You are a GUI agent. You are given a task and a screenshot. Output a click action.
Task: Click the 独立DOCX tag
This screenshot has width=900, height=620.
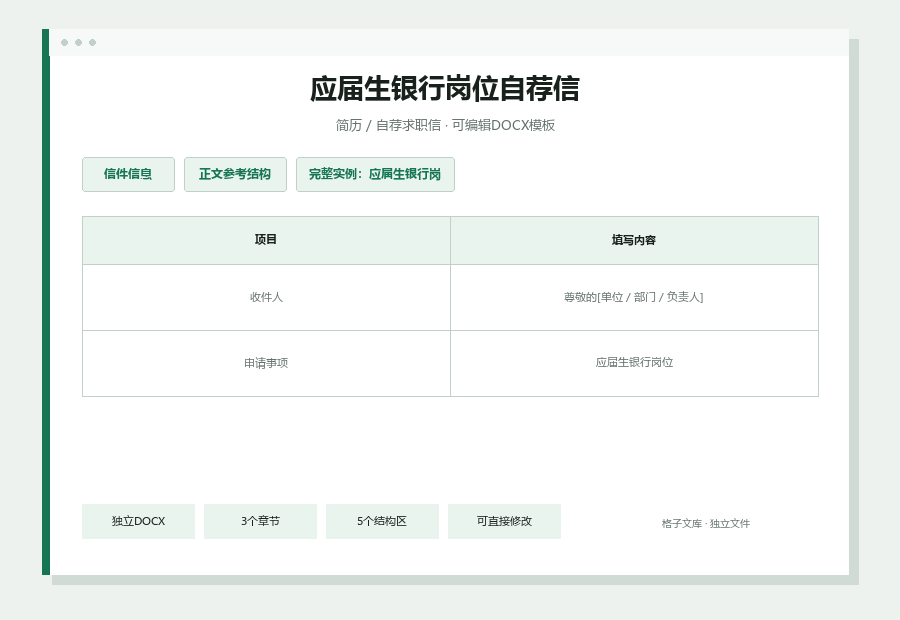pos(138,521)
